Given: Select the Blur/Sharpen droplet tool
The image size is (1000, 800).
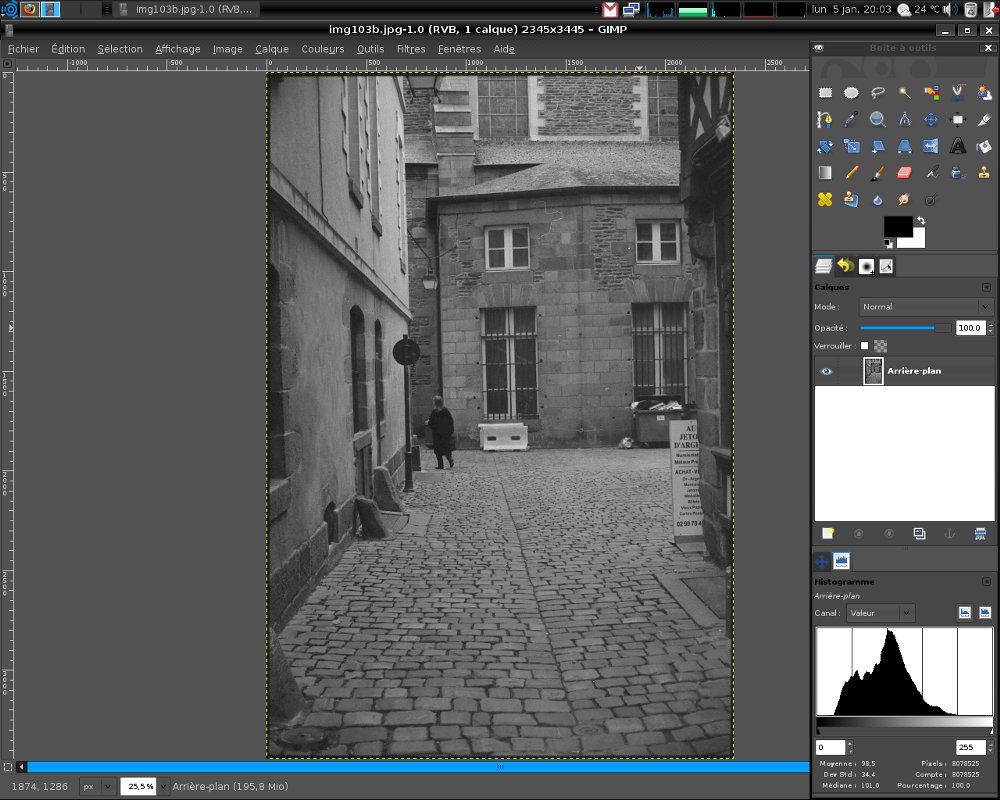Looking at the screenshot, I should (x=878, y=200).
